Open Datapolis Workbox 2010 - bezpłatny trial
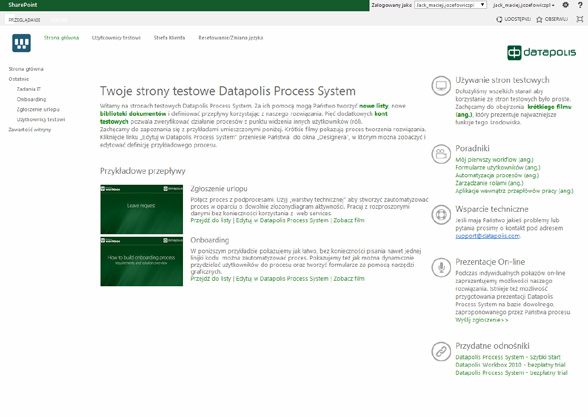 click(x=510, y=365)
